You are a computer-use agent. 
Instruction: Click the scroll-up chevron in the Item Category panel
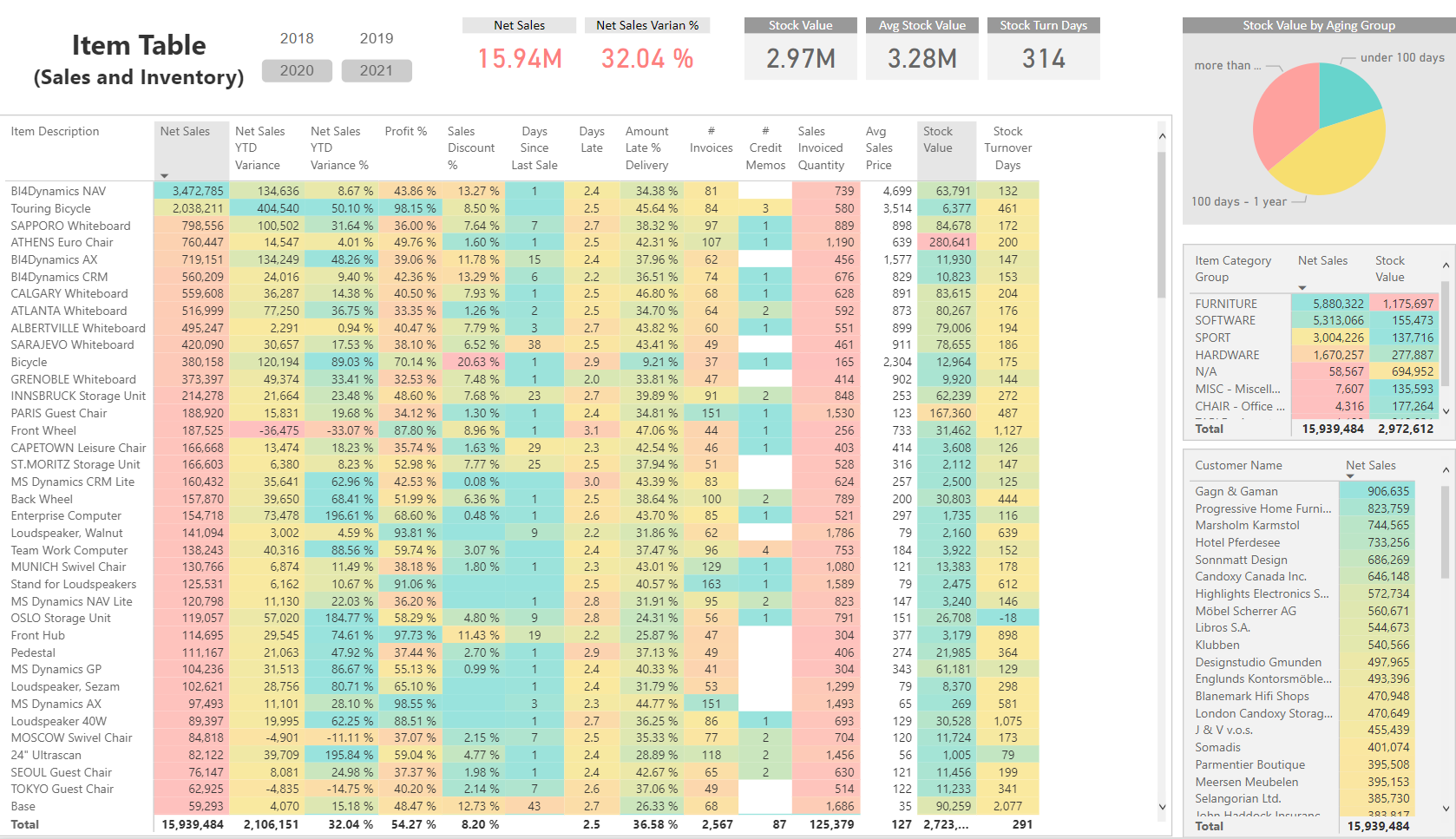[1445, 265]
